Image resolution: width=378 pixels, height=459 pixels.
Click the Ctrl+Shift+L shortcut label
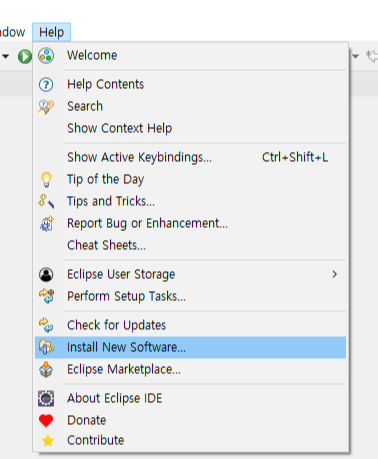click(x=295, y=157)
